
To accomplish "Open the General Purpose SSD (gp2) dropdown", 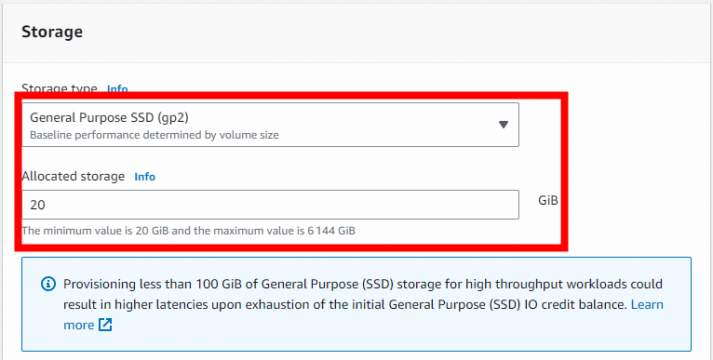I will click(270, 125).
